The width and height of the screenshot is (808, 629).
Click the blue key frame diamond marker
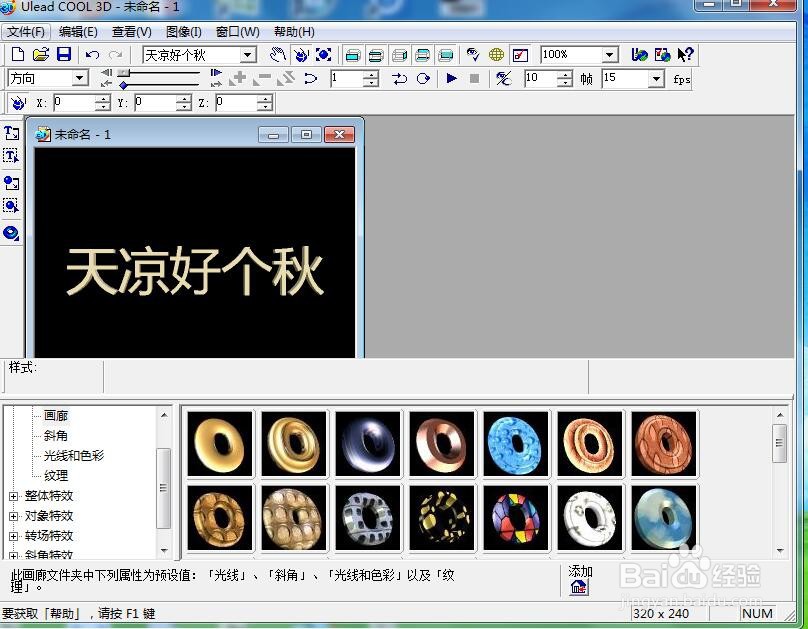click(123, 85)
